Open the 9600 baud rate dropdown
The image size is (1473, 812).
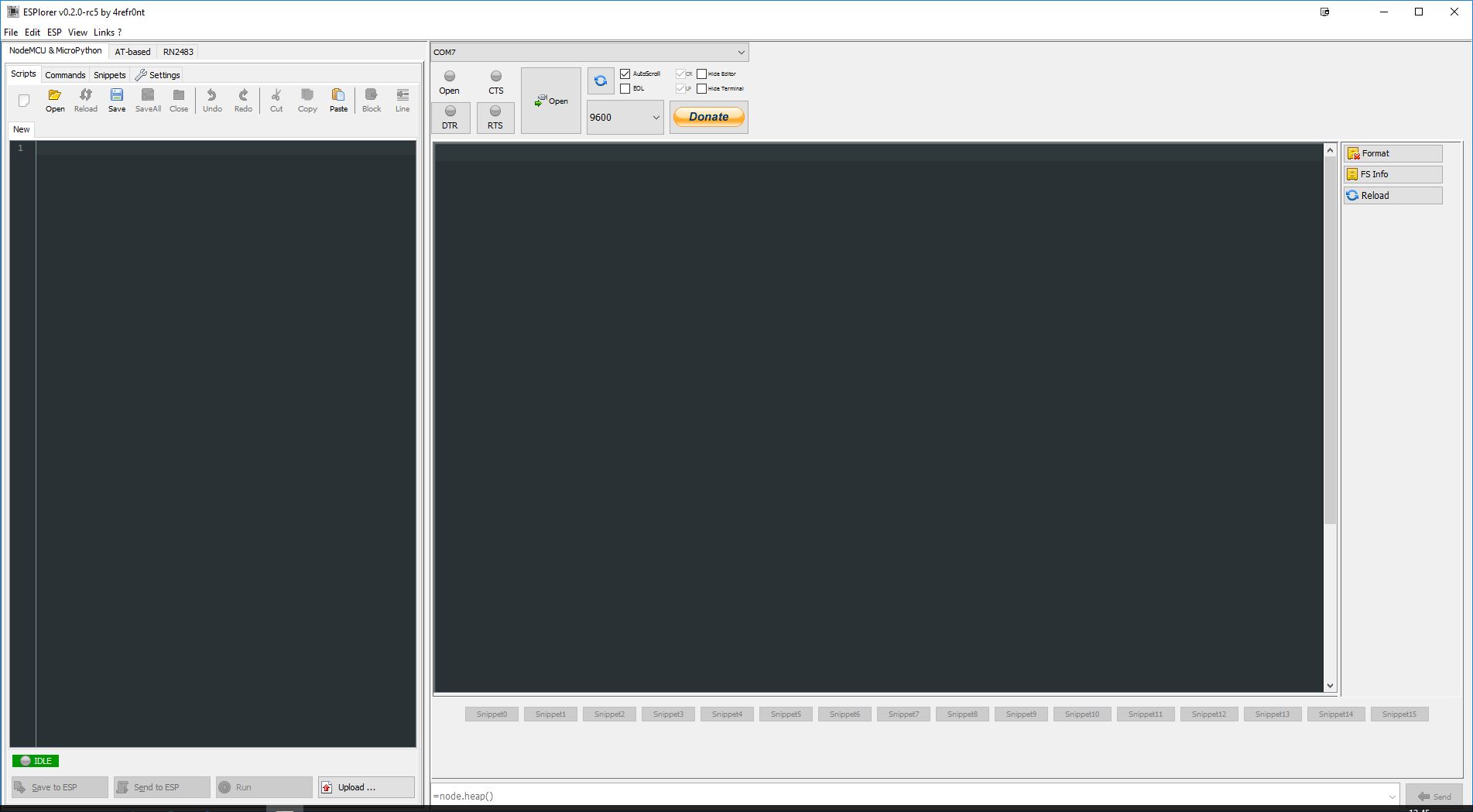pyautogui.click(x=655, y=118)
